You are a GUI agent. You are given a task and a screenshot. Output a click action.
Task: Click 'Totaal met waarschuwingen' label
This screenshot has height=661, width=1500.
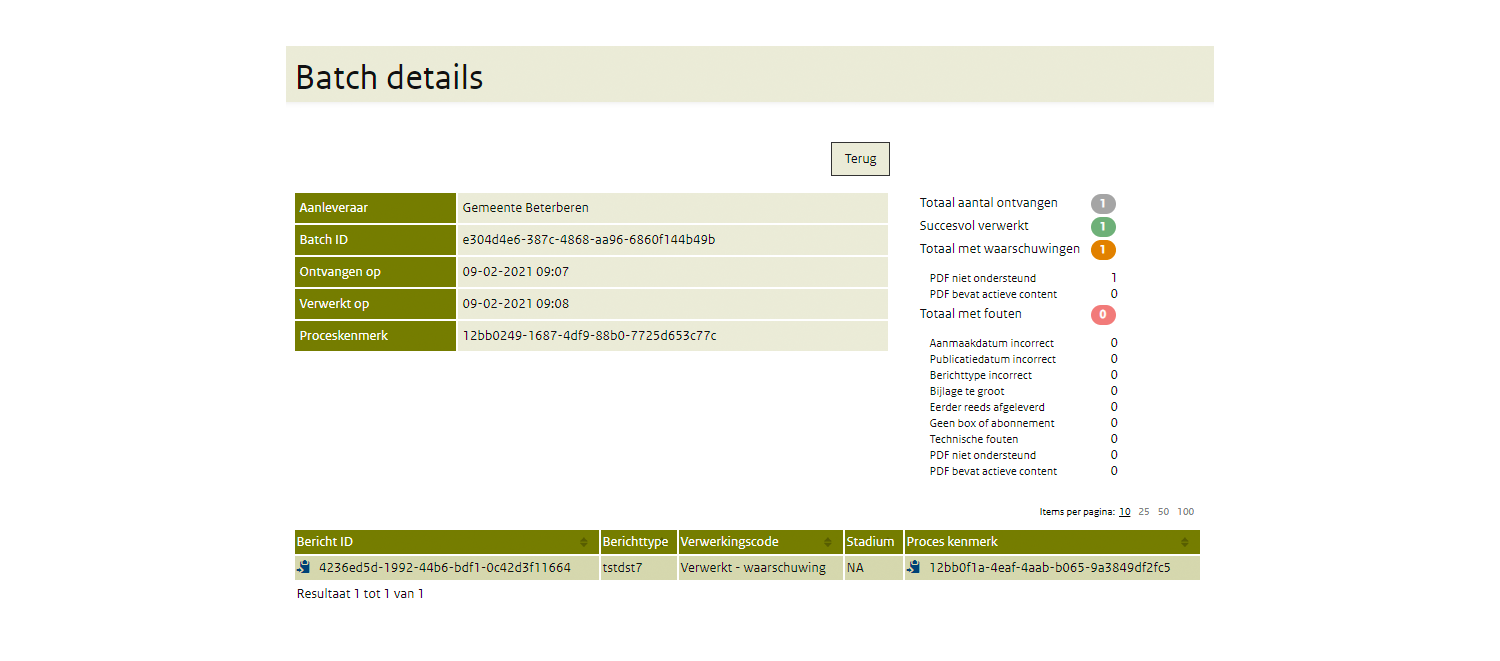coord(1000,249)
